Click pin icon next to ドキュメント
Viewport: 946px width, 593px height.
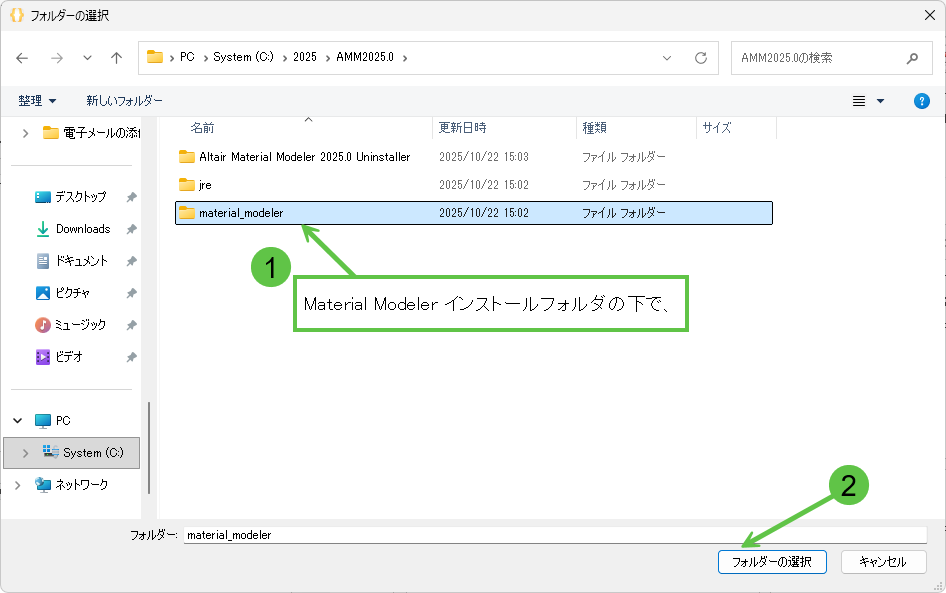click(131, 261)
